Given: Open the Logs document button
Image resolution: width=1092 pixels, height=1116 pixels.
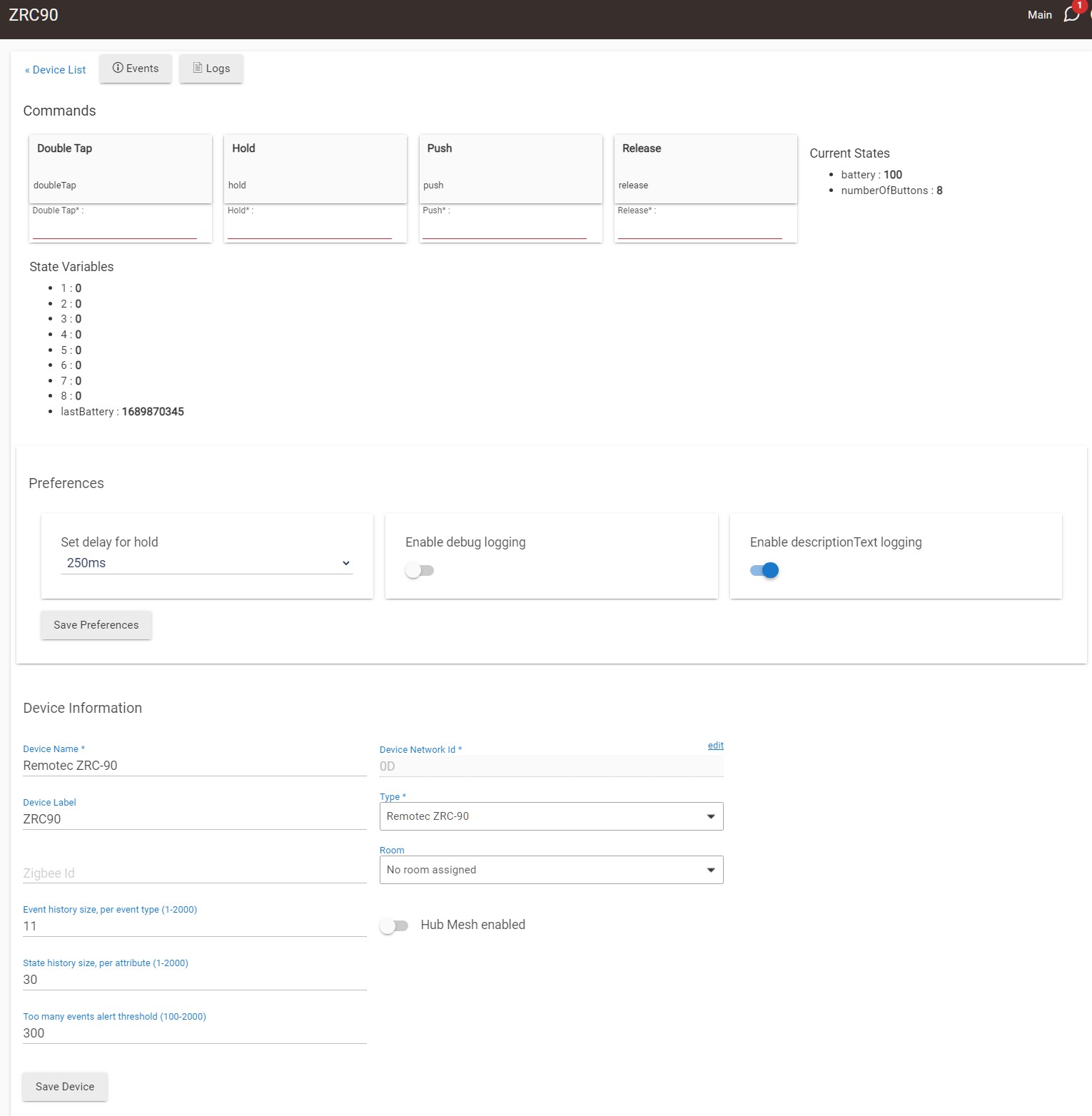Looking at the screenshot, I should 211,69.
